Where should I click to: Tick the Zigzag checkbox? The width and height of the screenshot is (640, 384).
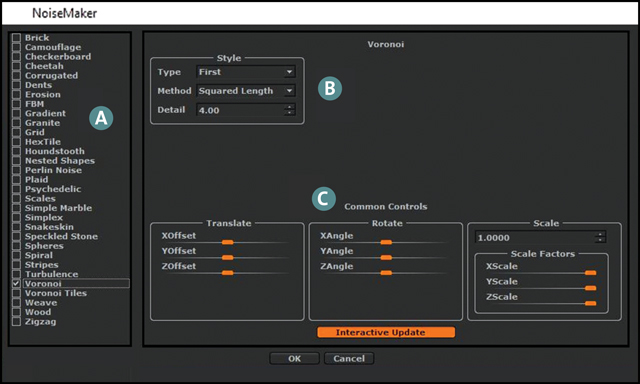point(16,321)
